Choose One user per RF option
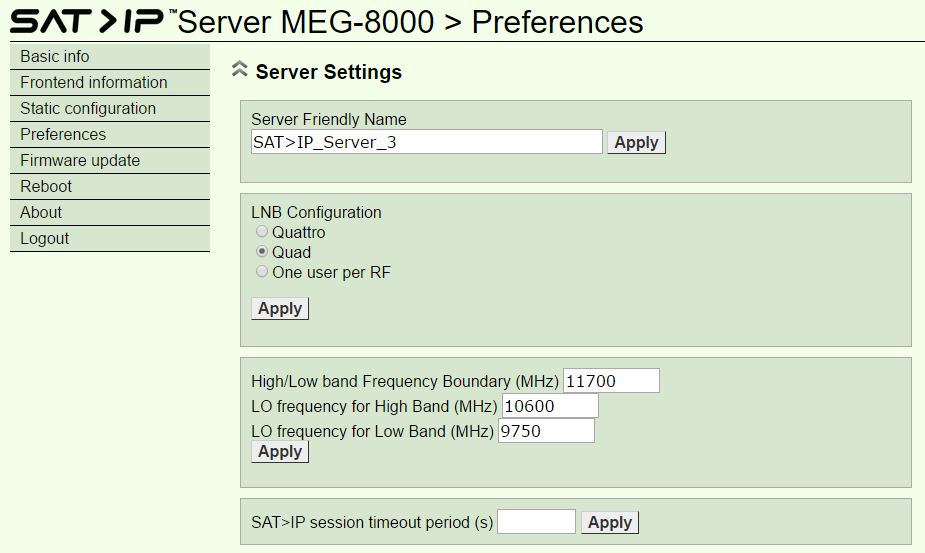 tap(261, 271)
